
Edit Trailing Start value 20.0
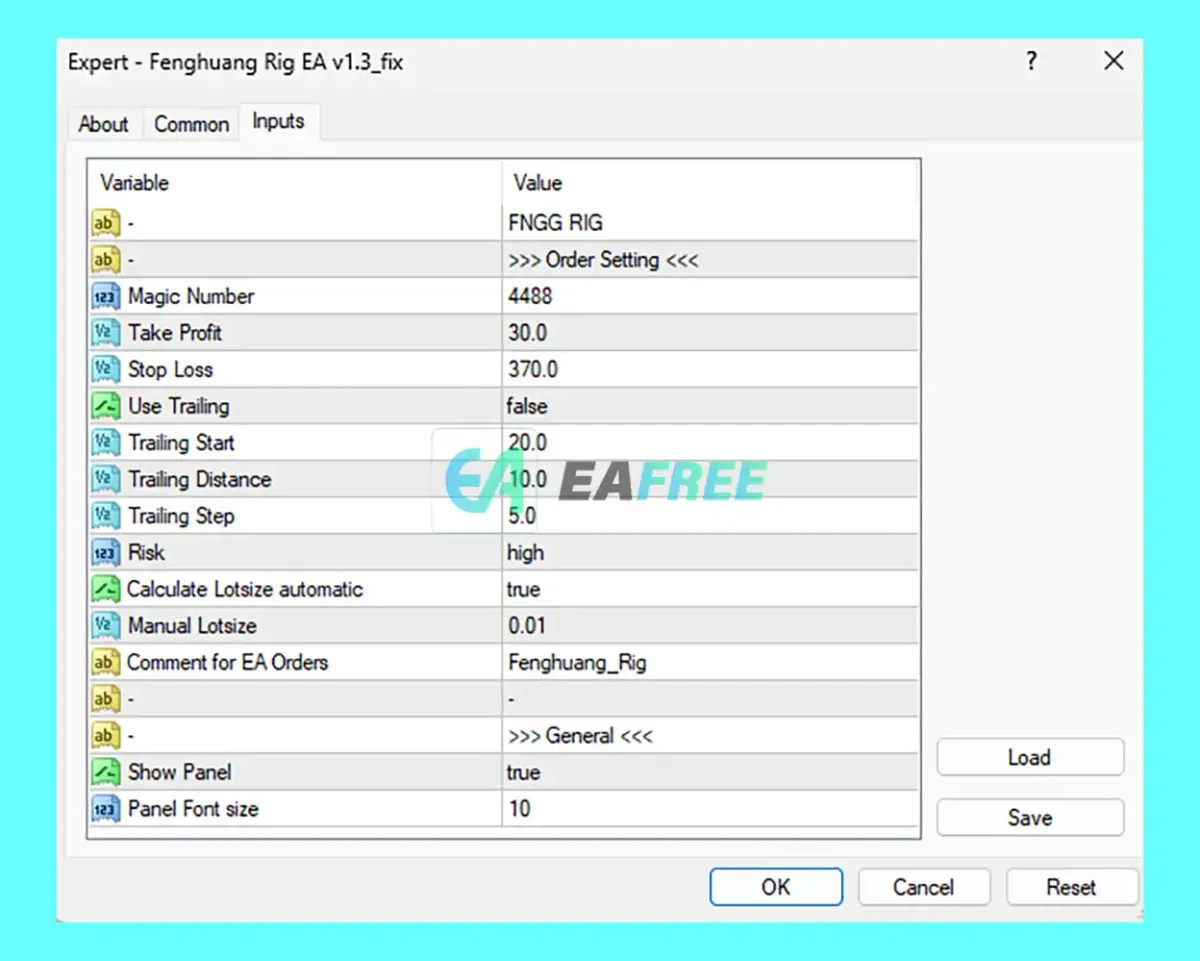(710, 443)
